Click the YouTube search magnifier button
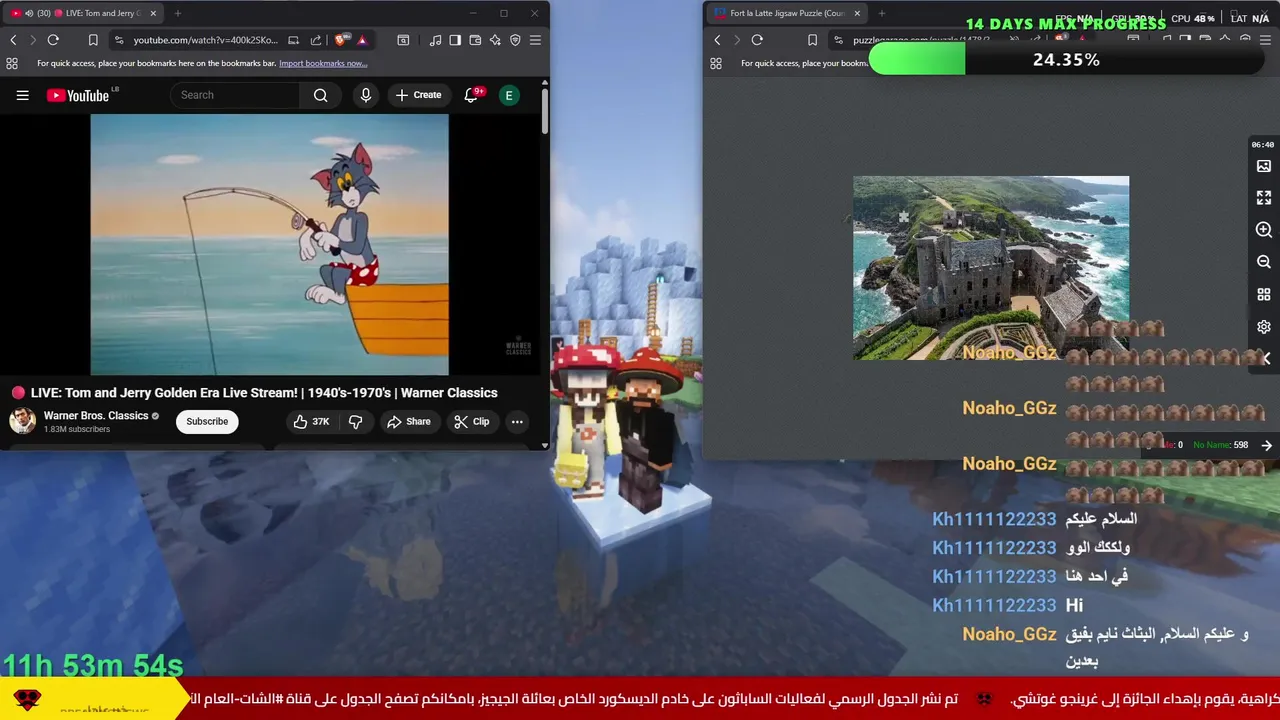The image size is (1280, 720). pyautogui.click(x=321, y=95)
